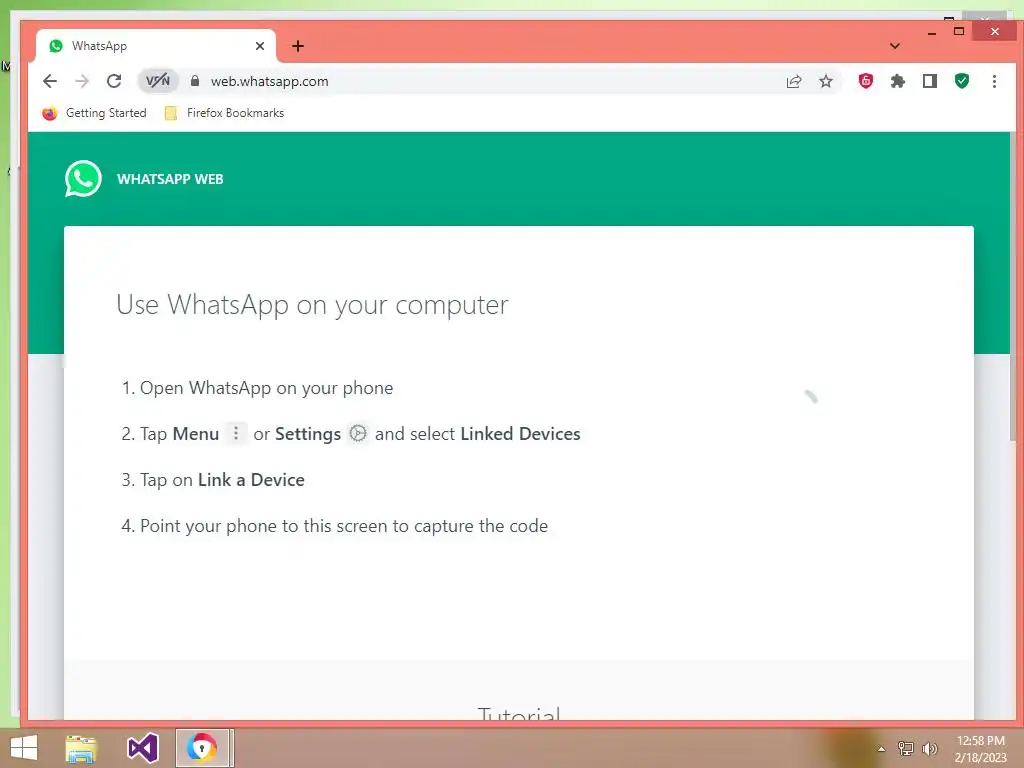1024x768 pixels.
Task: Open the Extensions puzzle icon
Action: 898,81
